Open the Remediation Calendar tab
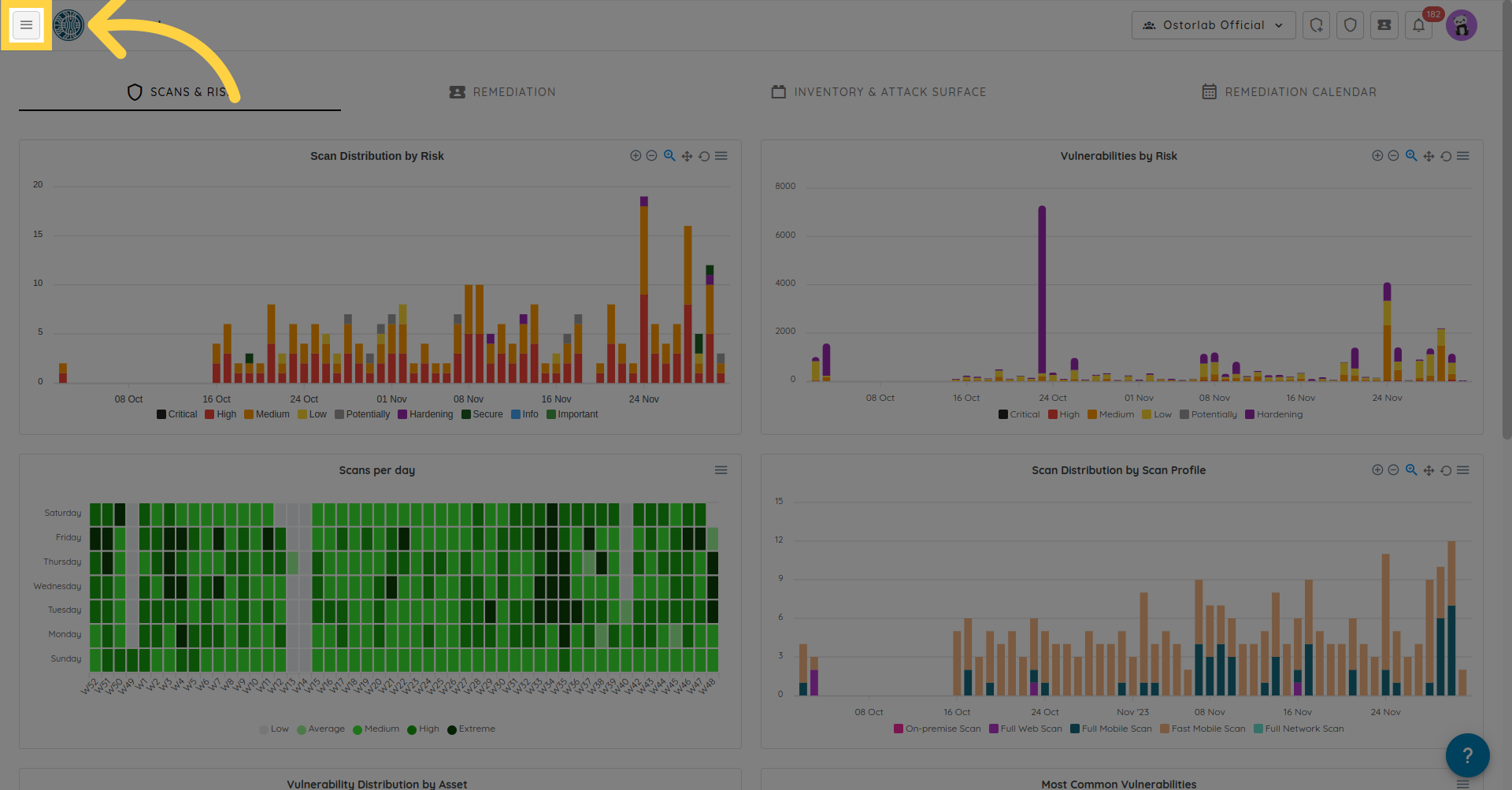Screen dimensions: 1512x790 click(1289, 92)
